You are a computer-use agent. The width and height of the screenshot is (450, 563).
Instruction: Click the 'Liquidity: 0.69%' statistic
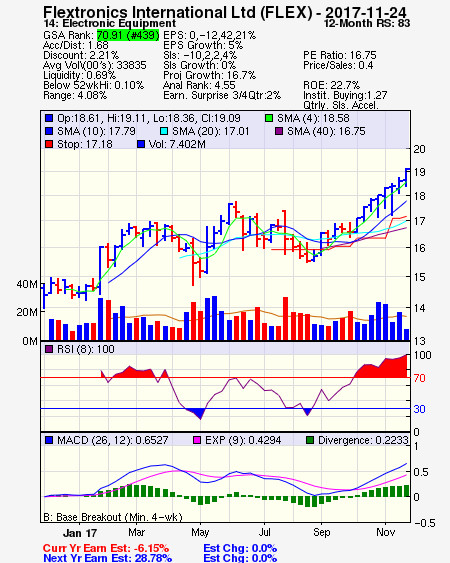[x=79, y=75]
